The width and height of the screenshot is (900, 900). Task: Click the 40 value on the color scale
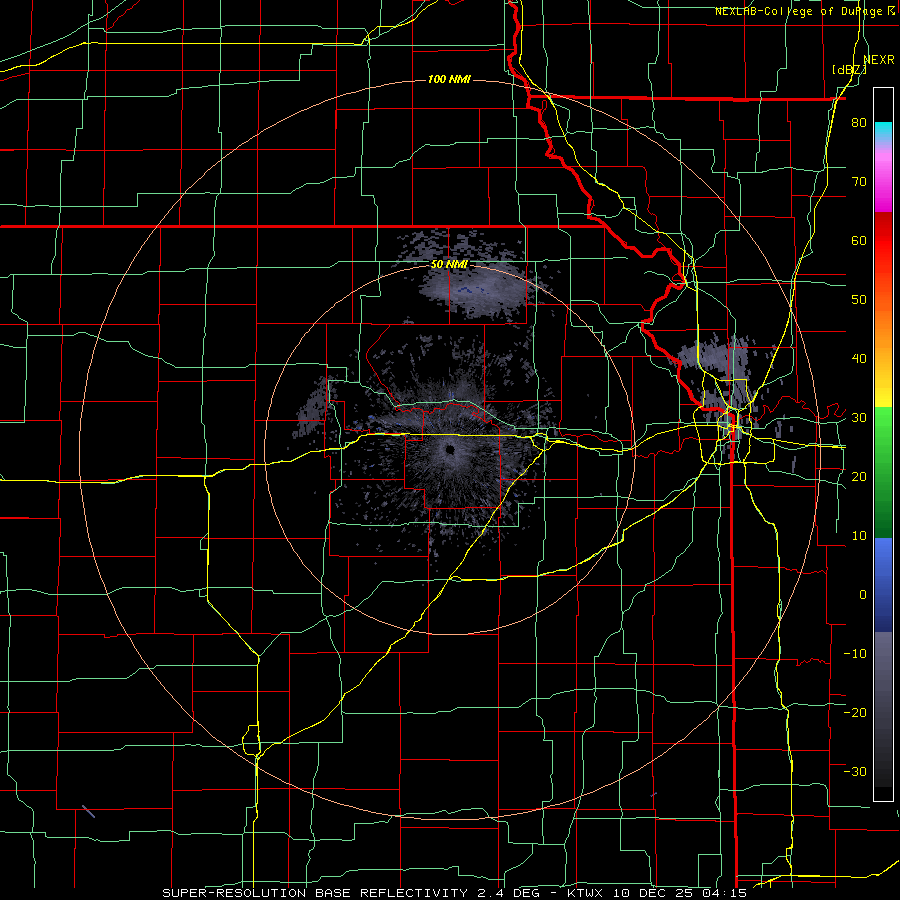(x=859, y=359)
